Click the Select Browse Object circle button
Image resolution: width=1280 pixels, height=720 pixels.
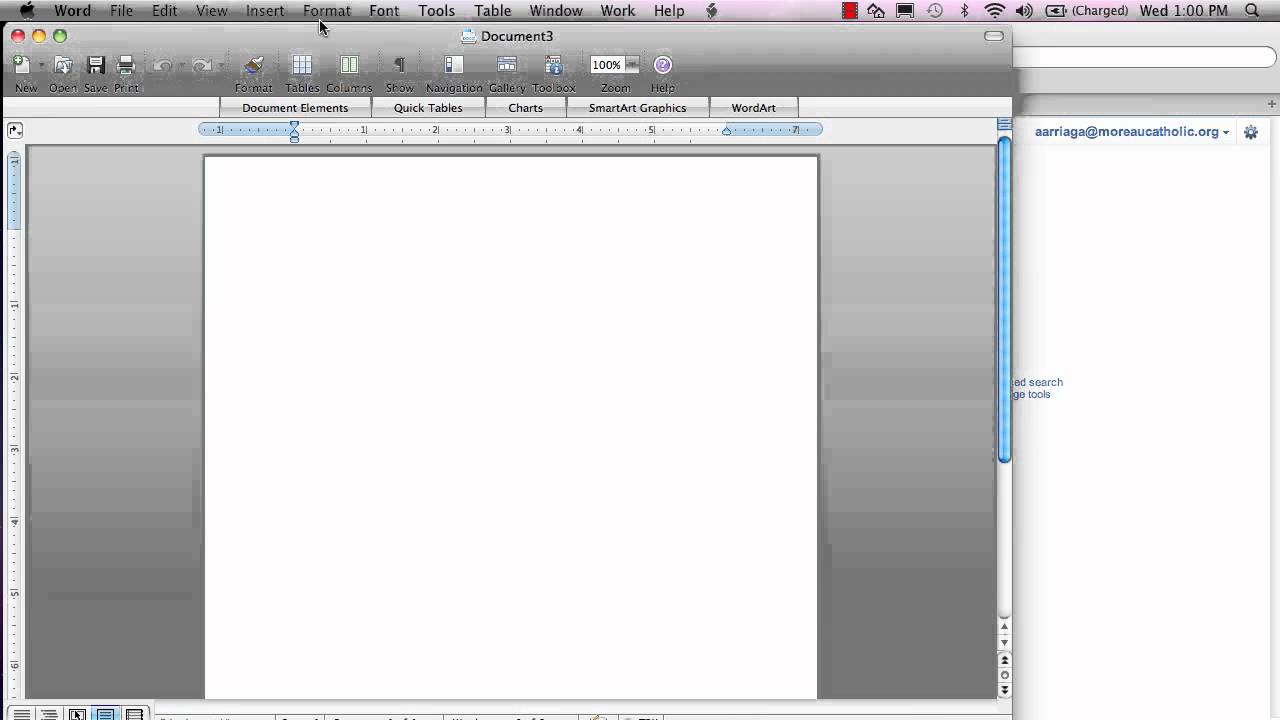1004,675
